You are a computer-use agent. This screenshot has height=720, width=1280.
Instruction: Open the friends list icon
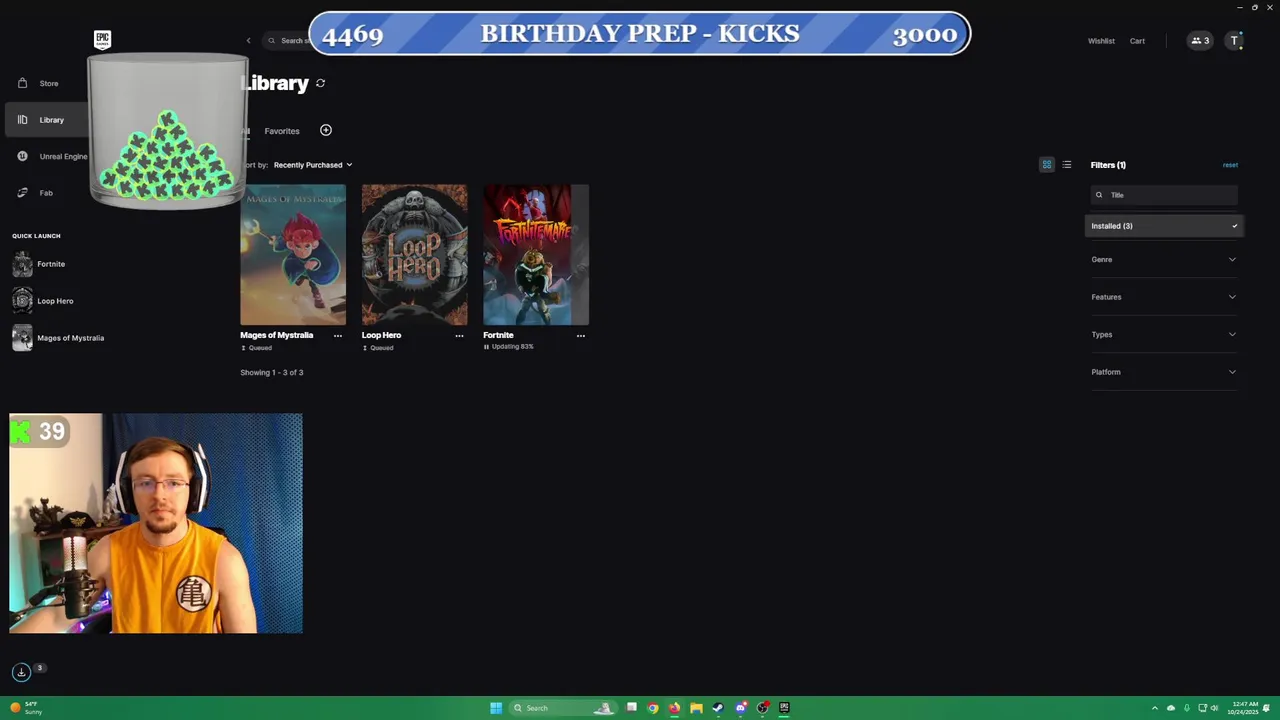point(1200,41)
